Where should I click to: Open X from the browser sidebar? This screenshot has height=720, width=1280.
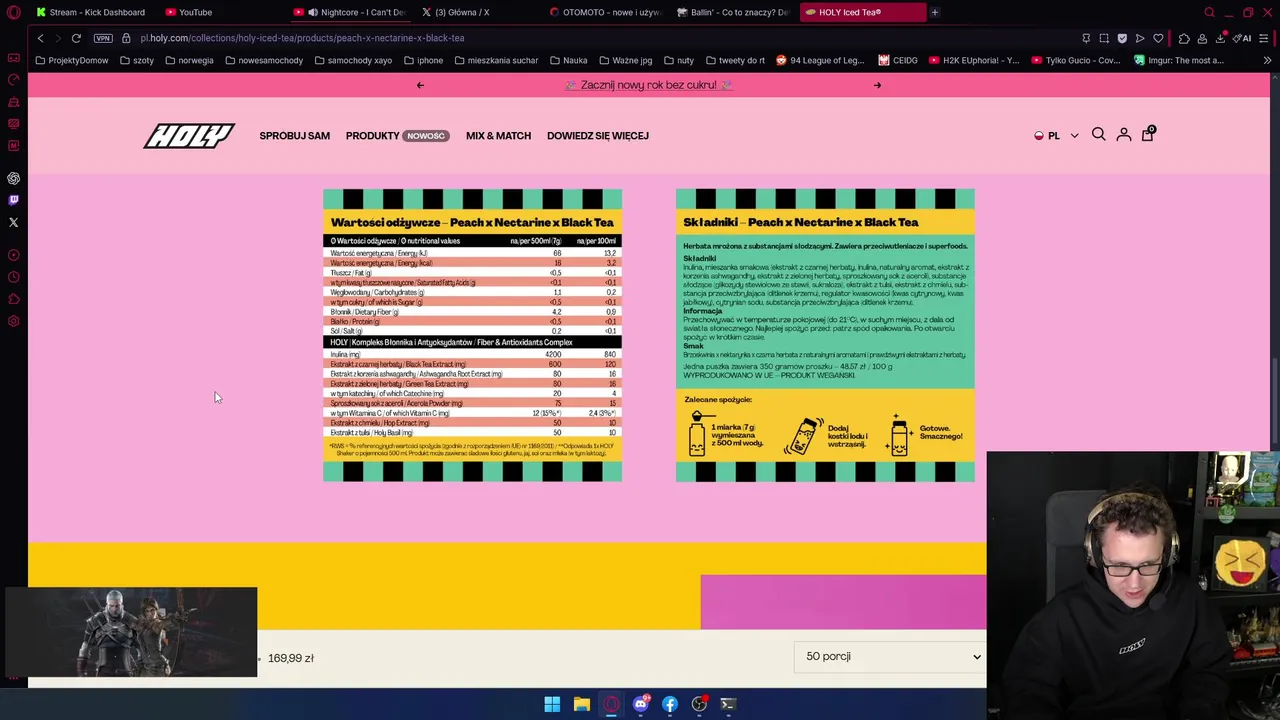[14, 222]
